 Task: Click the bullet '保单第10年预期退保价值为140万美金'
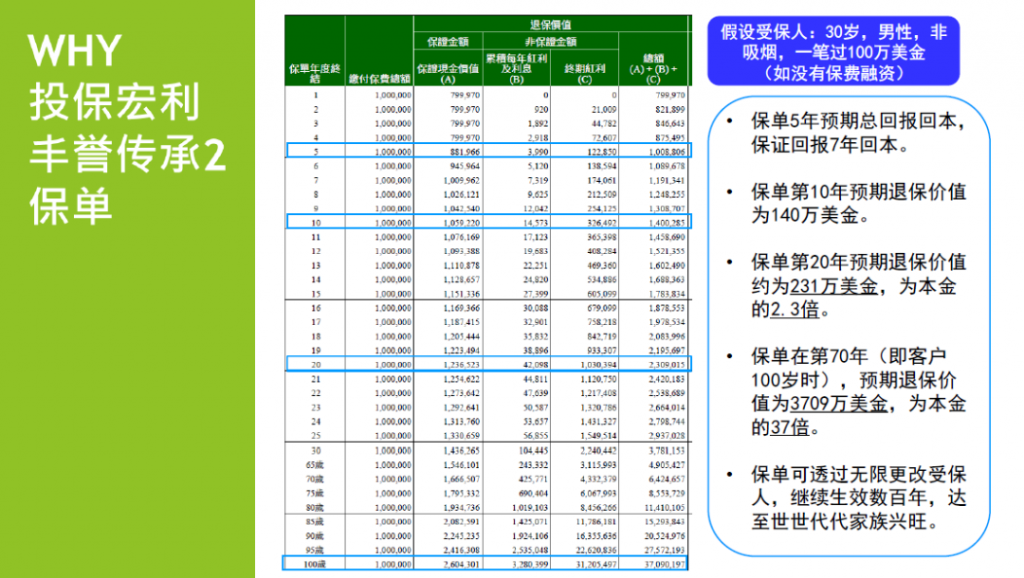pyautogui.click(x=858, y=204)
